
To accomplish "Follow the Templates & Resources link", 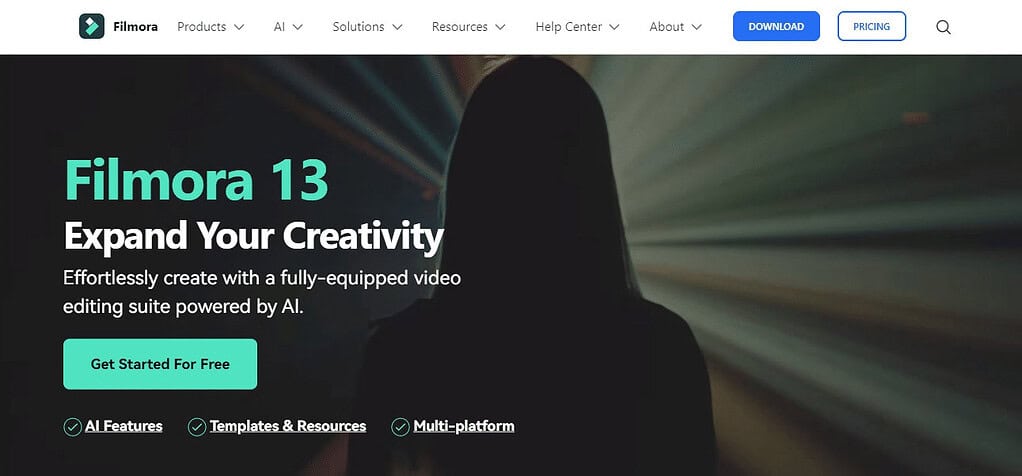I will [287, 426].
